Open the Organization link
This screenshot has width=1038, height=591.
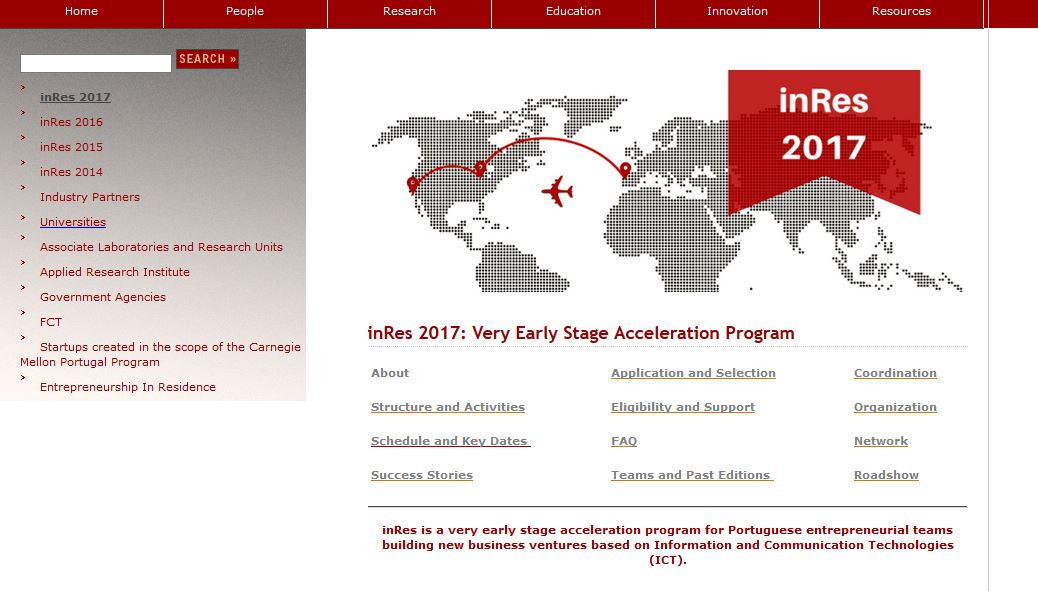895,407
